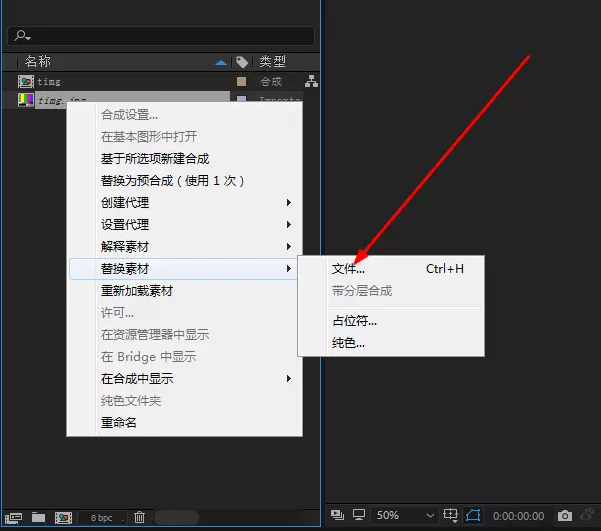
Task: Change timg composition label color swatch
Action: 241,81
